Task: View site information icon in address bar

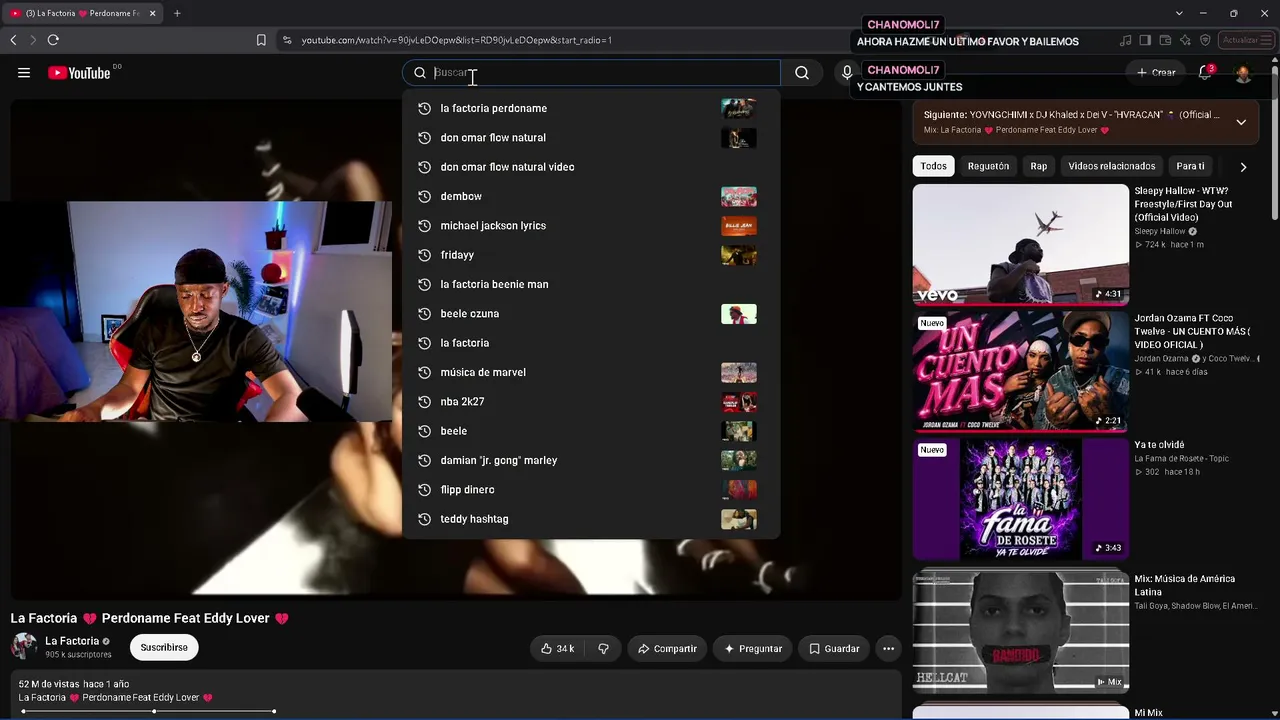Action: pyautogui.click(x=287, y=40)
